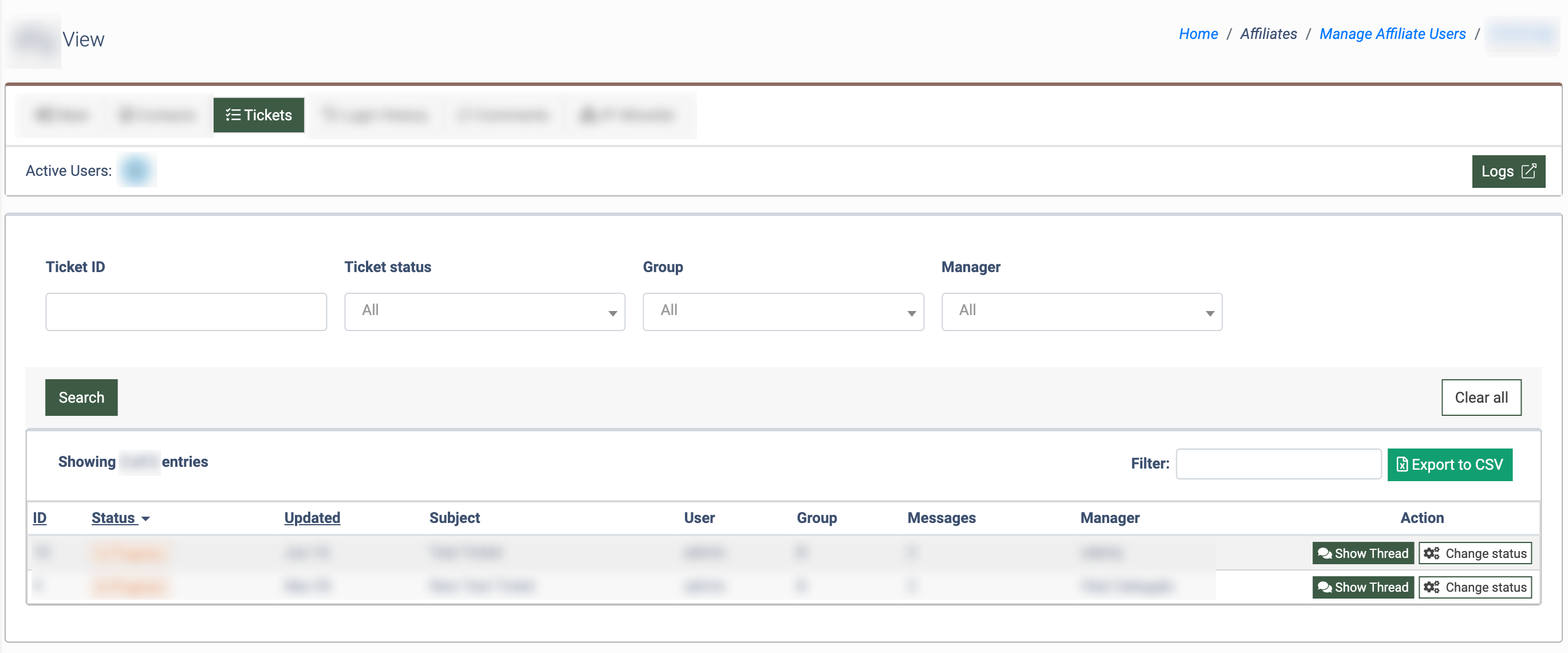
Task: Open the Ticket status dropdown
Action: 484,312
